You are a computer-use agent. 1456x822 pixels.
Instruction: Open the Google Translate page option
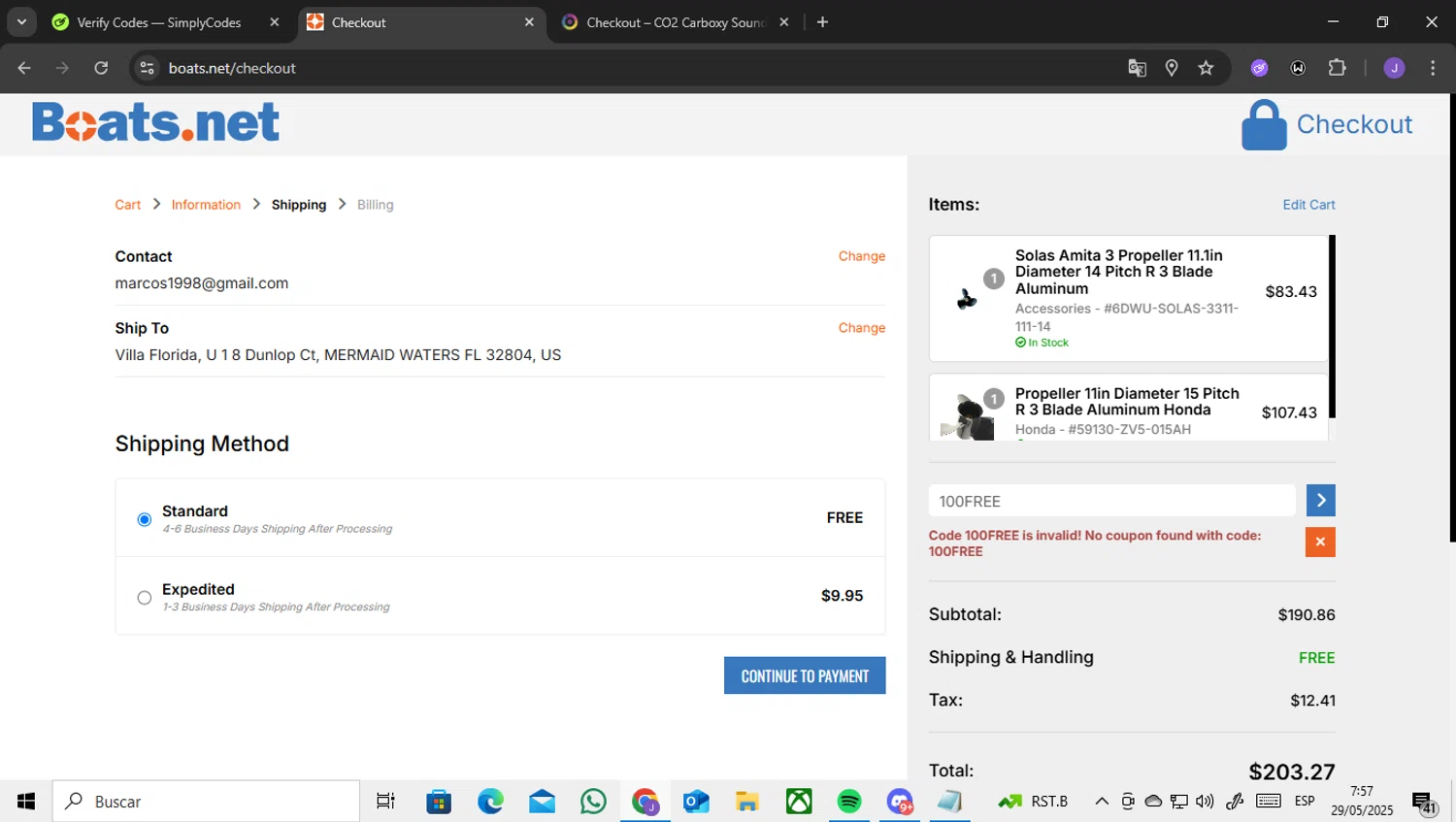1137,68
